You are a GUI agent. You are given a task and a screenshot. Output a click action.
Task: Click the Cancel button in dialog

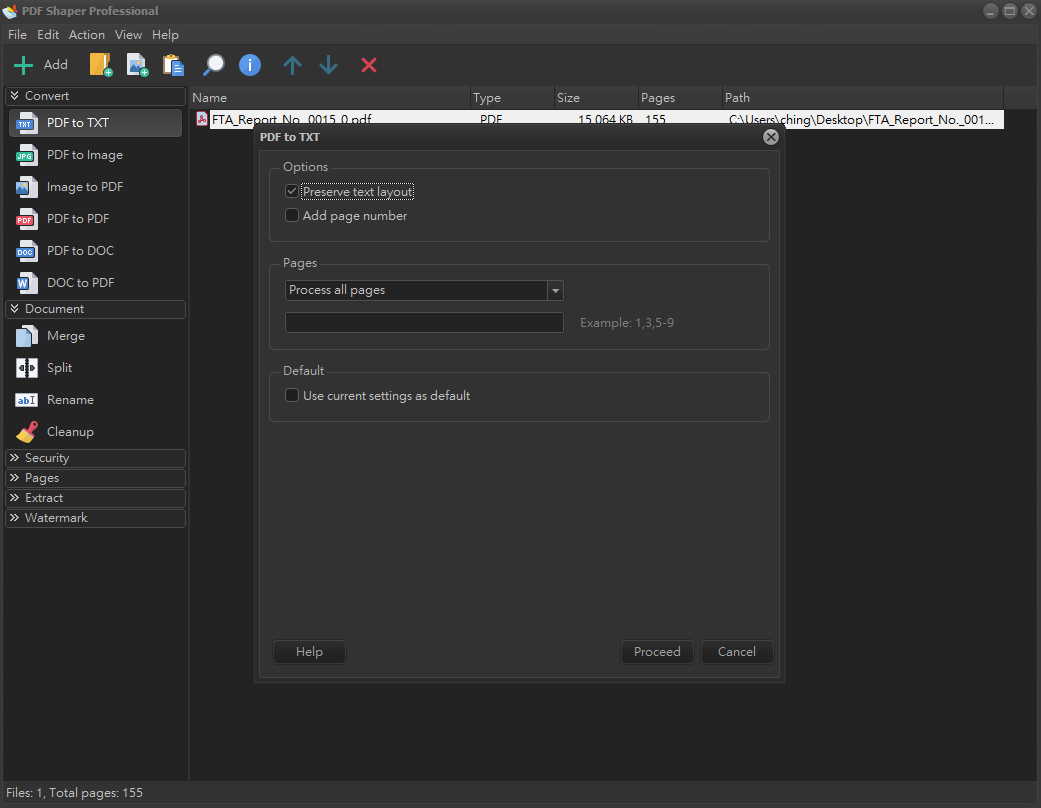click(x=736, y=651)
